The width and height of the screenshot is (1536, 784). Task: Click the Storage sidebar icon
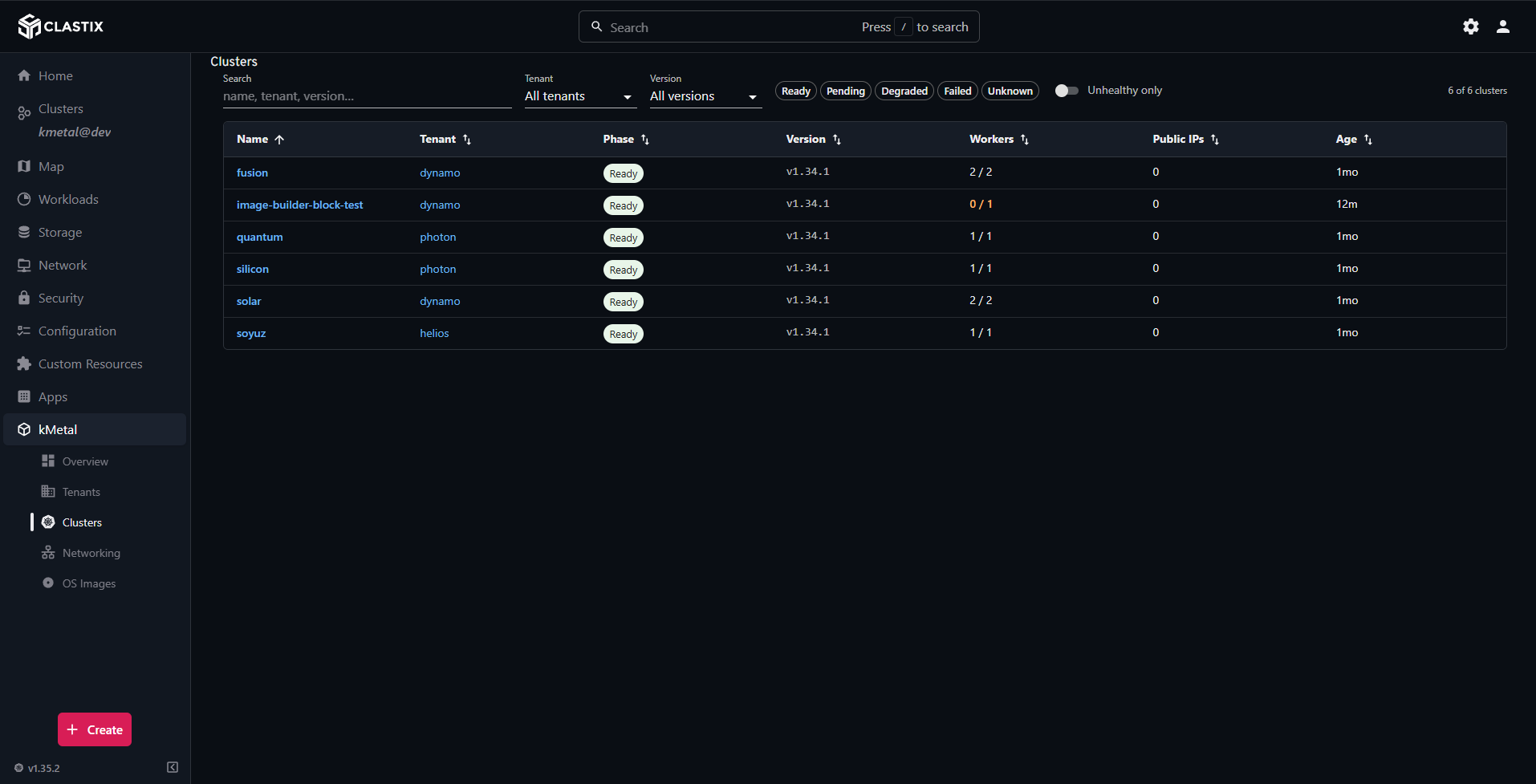[24, 232]
